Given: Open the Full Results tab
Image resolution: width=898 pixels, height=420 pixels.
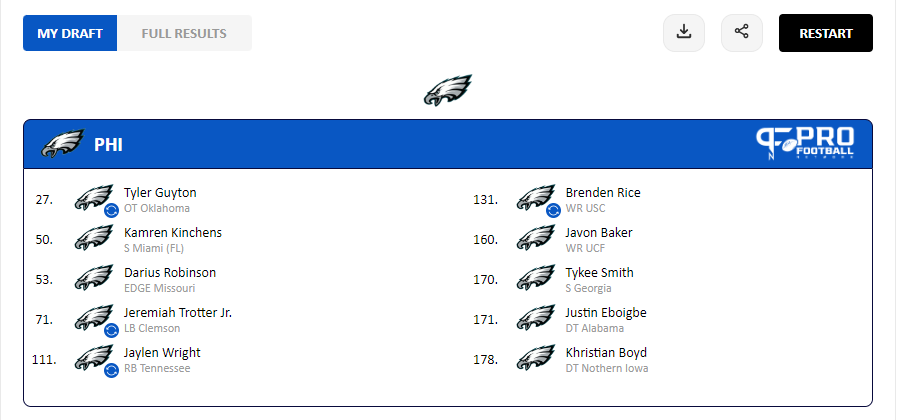Looking at the screenshot, I should (184, 33).
